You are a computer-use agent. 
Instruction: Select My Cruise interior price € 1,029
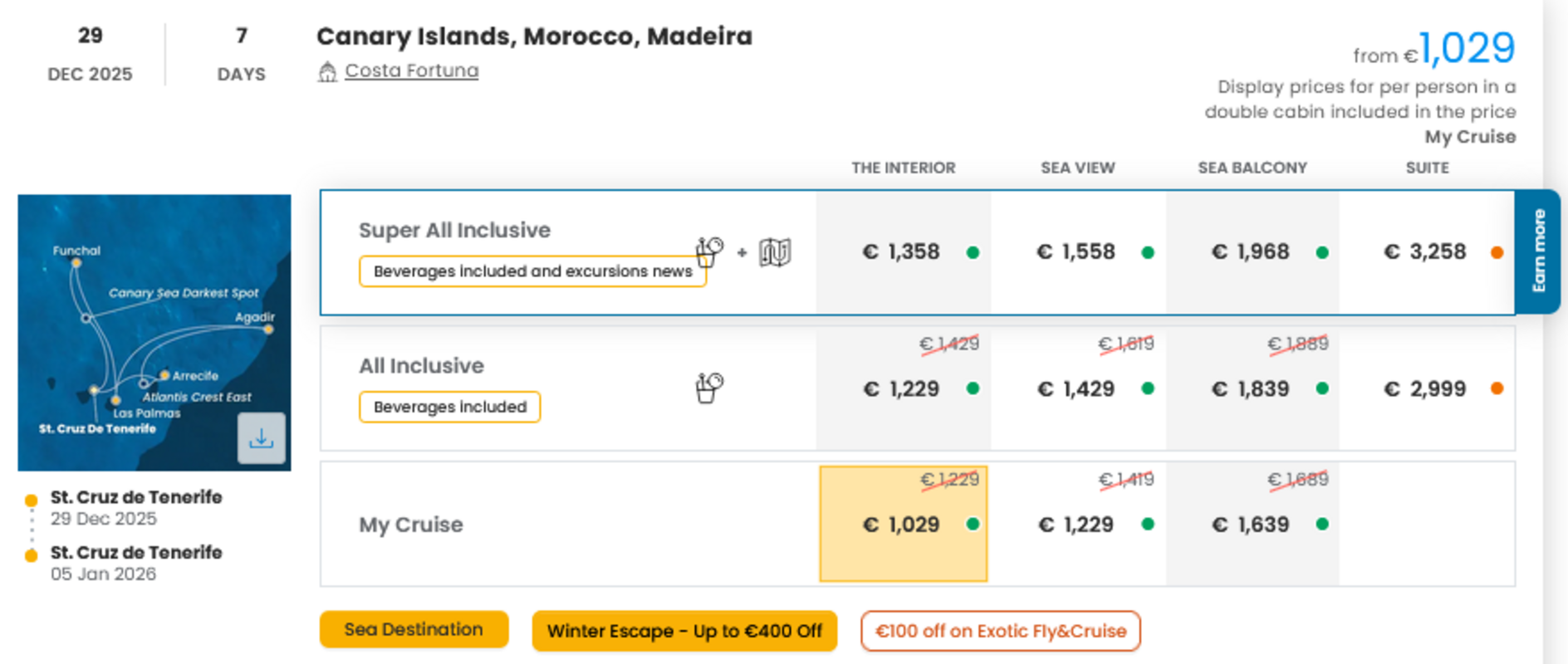[904, 524]
